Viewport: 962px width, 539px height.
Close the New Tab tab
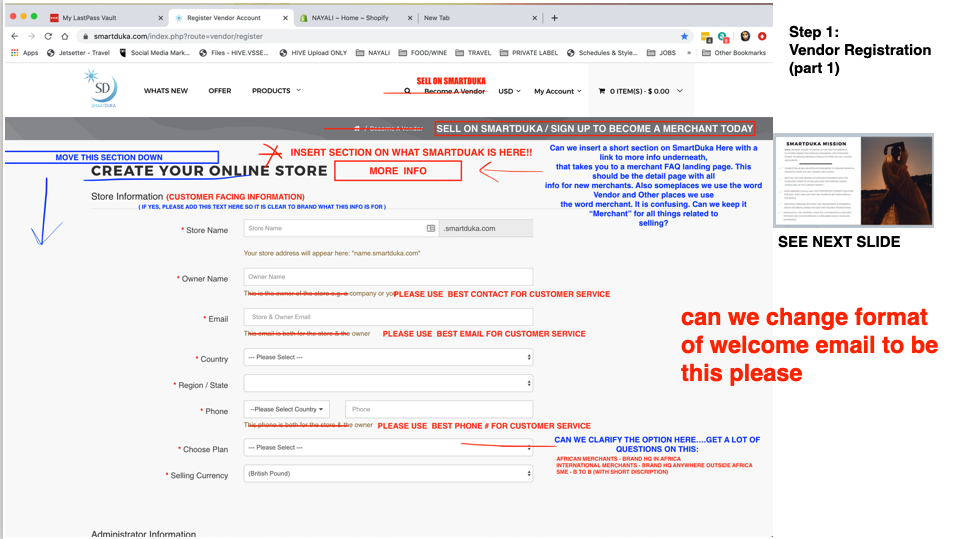[534, 18]
